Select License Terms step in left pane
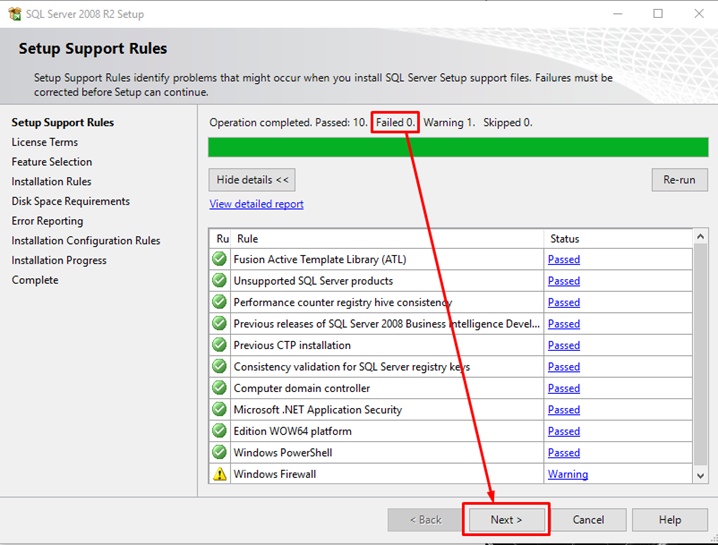The image size is (718, 545). click(x=45, y=142)
